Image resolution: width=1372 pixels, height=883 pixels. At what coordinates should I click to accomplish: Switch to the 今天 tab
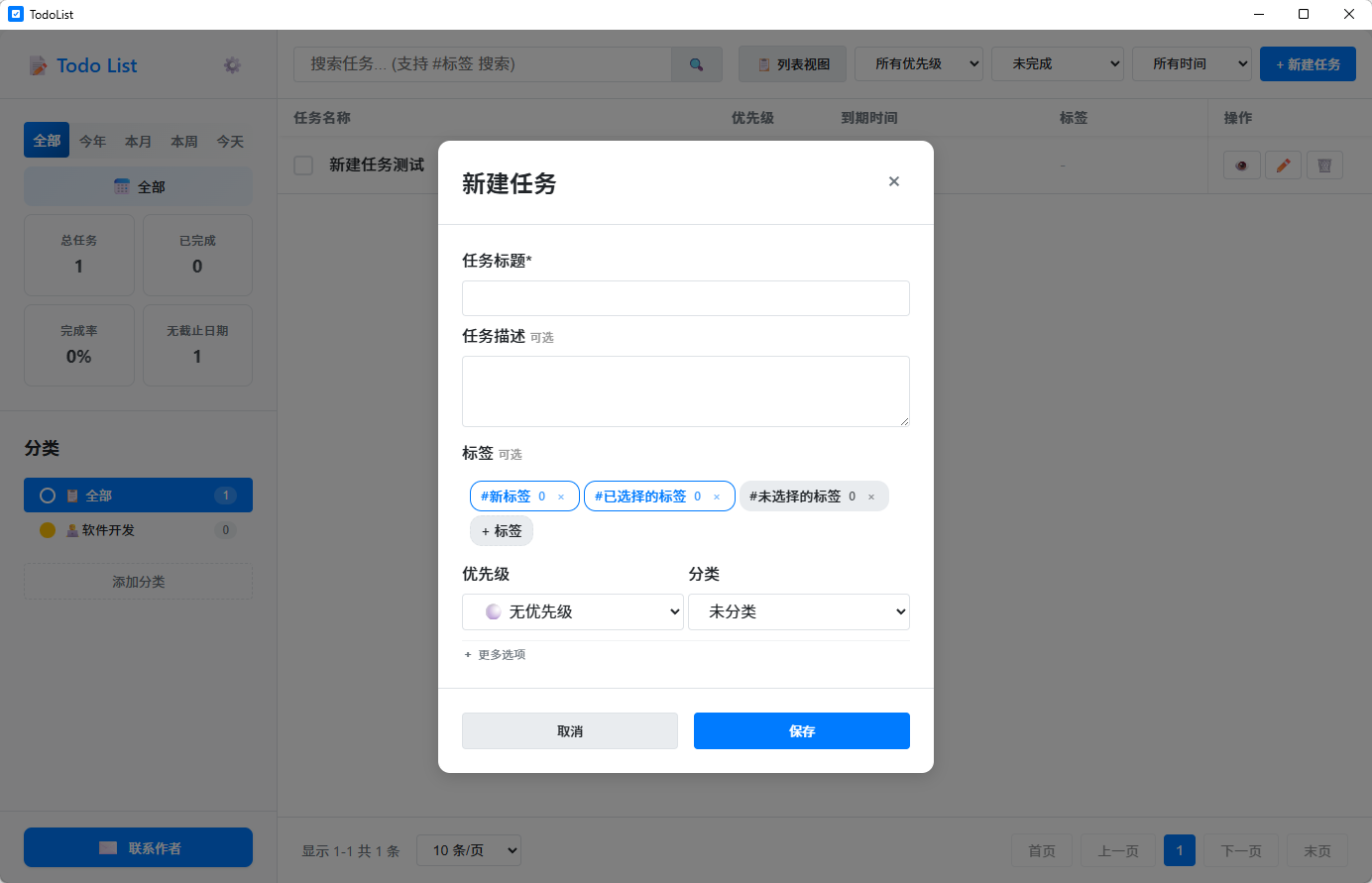[230, 141]
